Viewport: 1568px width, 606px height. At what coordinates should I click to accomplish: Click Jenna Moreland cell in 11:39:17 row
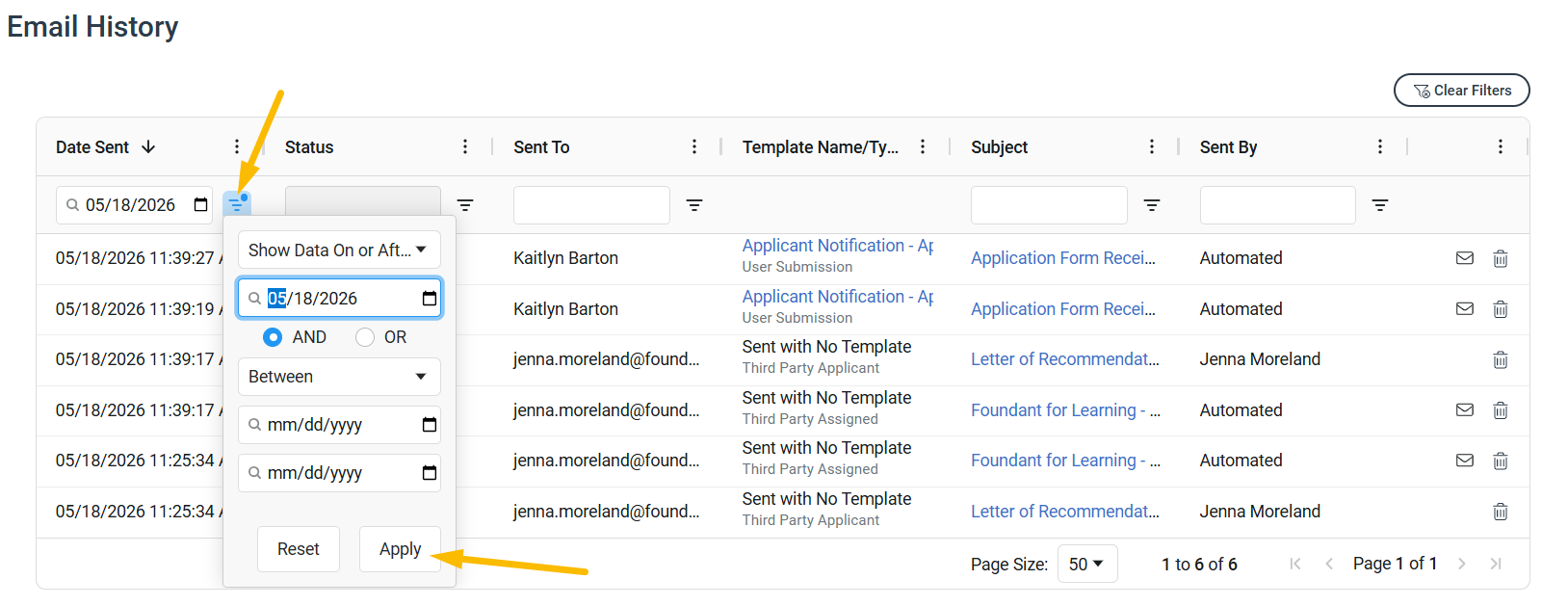(x=1260, y=359)
